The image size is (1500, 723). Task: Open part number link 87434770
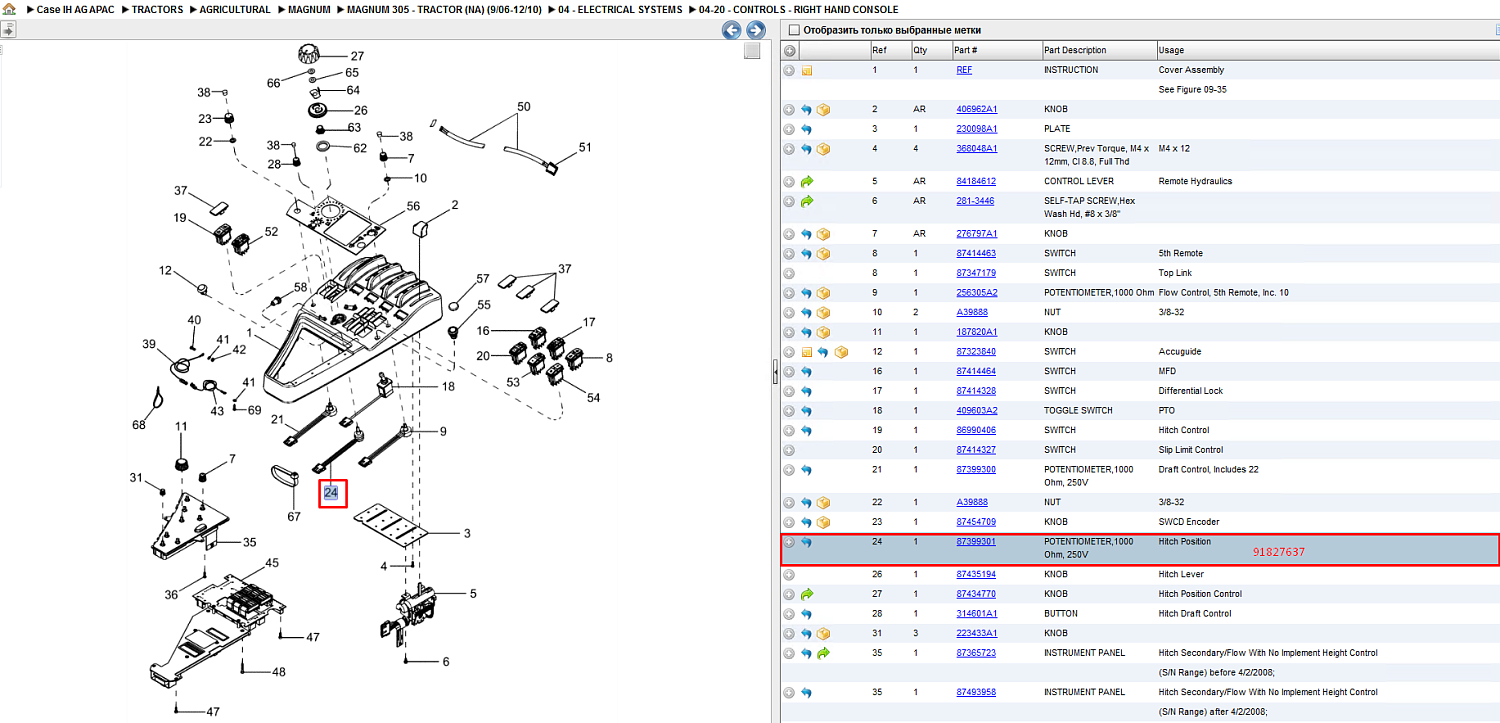coord(976,594)
